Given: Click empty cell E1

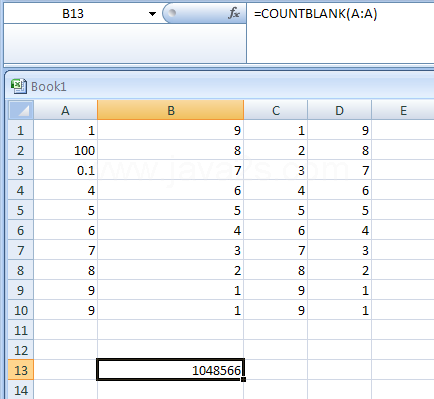Looking at the screenshot, I should [x=403, y=130].
